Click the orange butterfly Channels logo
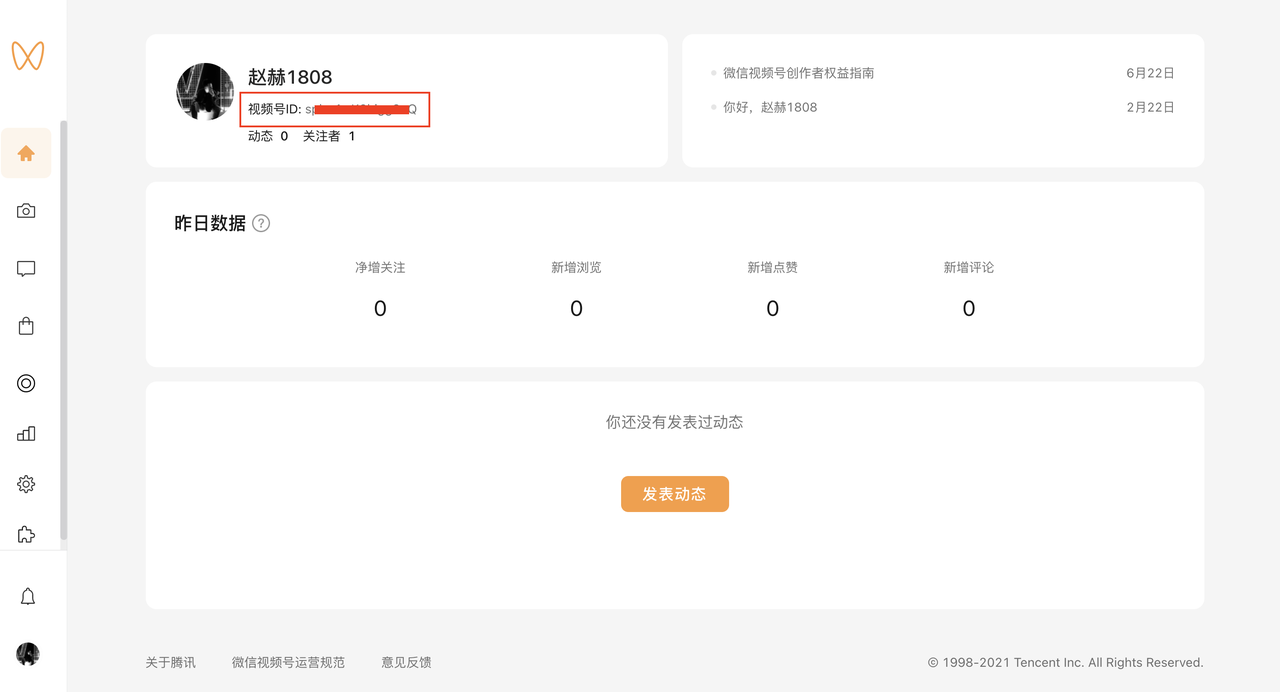Screen dimensions: 1280x692 coord(28,55)
